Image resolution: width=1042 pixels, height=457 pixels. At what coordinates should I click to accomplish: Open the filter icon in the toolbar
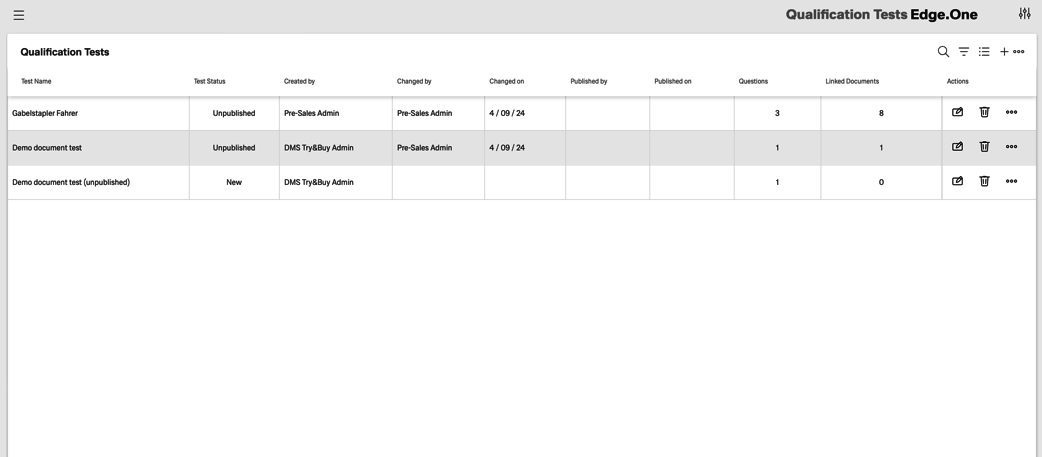[964, 52]
